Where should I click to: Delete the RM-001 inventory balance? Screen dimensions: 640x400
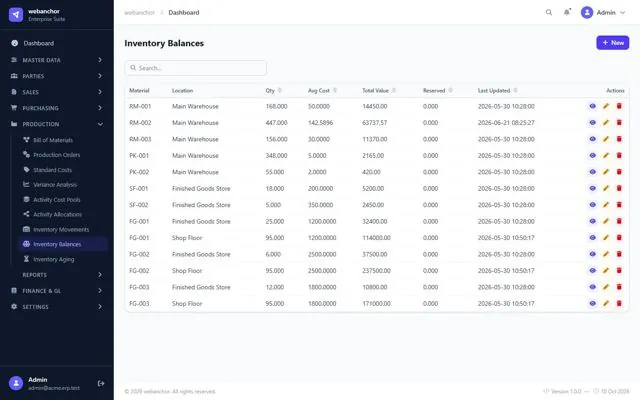[619, 106]
